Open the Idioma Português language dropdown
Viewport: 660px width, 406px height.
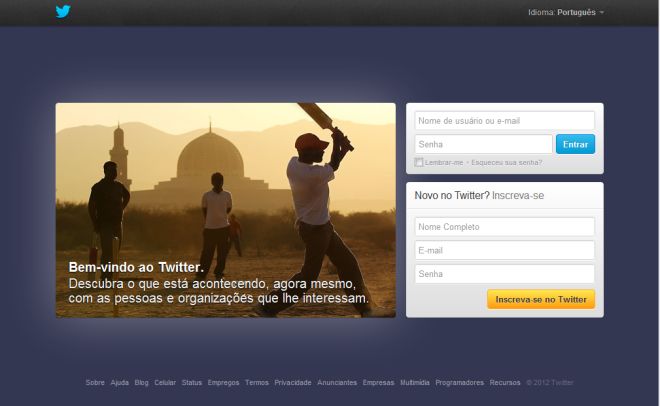[x=566, y=13]
